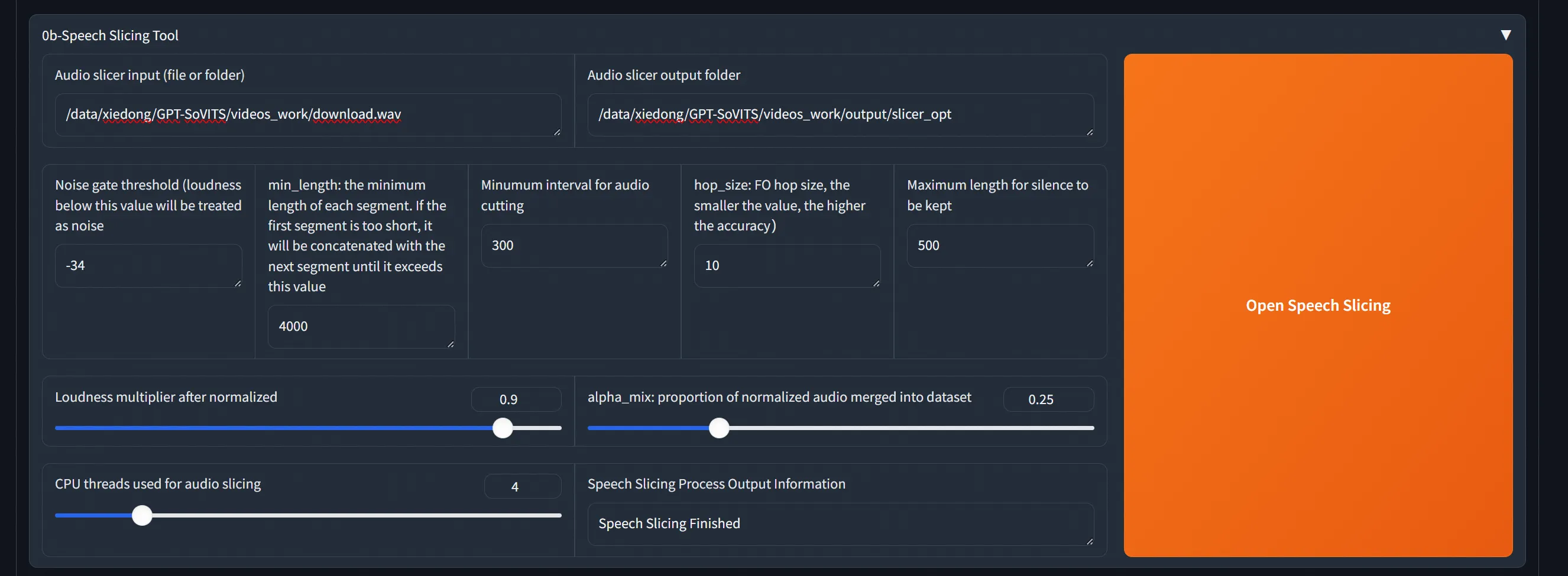Click the min_length field showing 4000
This screenshot has width=1568, height=576.
coord(361,327)
